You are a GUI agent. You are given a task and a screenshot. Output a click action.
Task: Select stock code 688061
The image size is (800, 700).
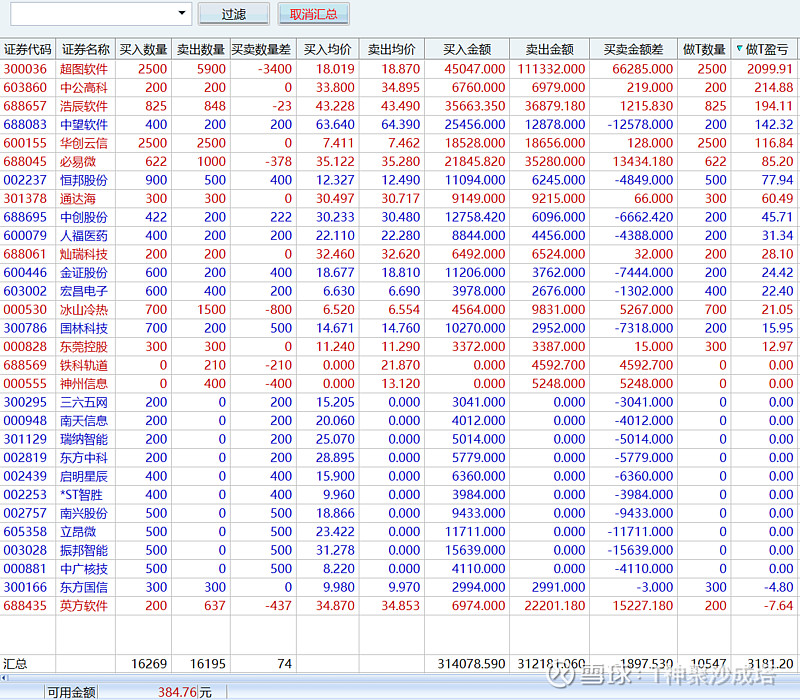point(25,254)
